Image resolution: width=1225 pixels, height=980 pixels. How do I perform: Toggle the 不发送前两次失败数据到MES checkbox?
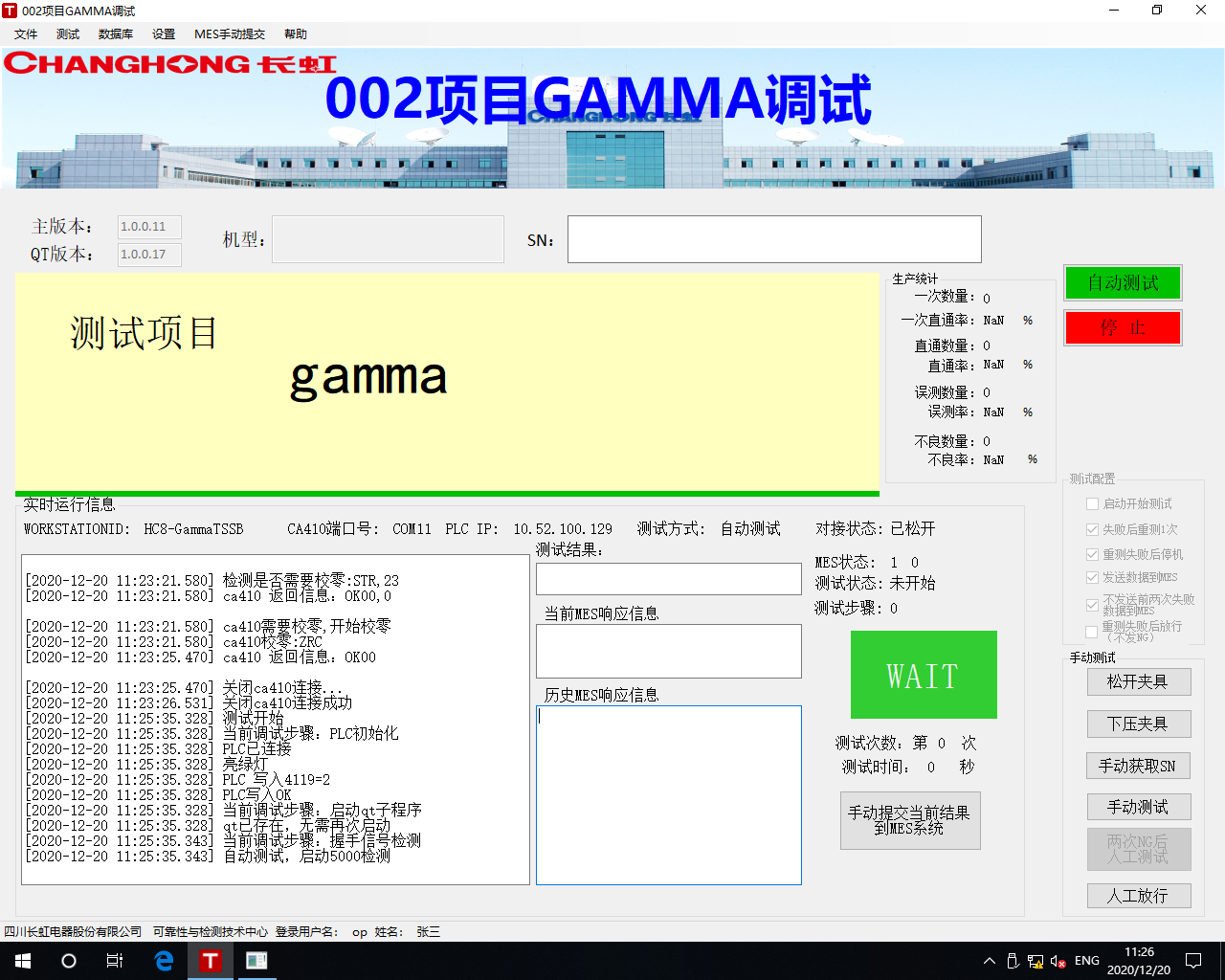pyautogui.click(x=1092, y=605)
